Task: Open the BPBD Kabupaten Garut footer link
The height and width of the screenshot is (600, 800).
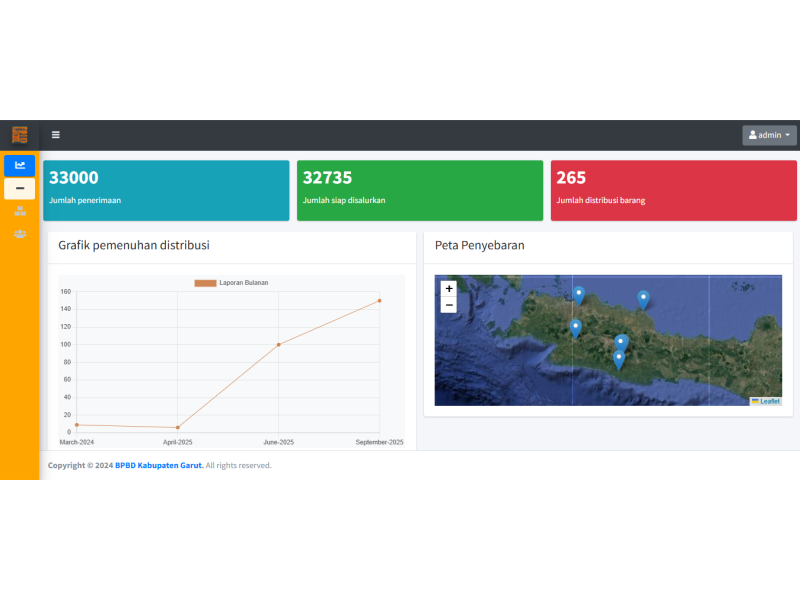Action: pos(159,465)
